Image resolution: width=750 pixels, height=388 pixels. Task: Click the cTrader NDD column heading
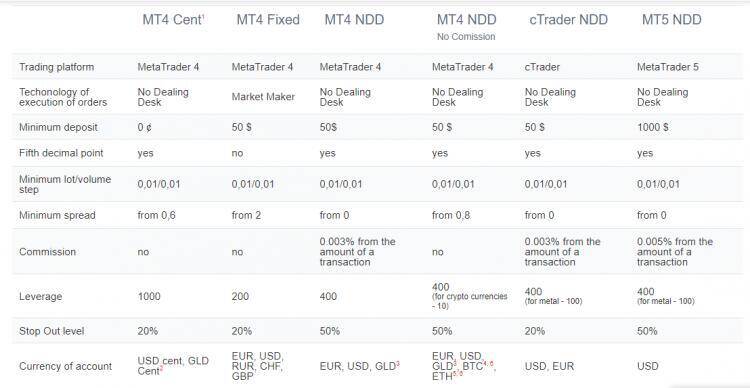click(568, 20)
